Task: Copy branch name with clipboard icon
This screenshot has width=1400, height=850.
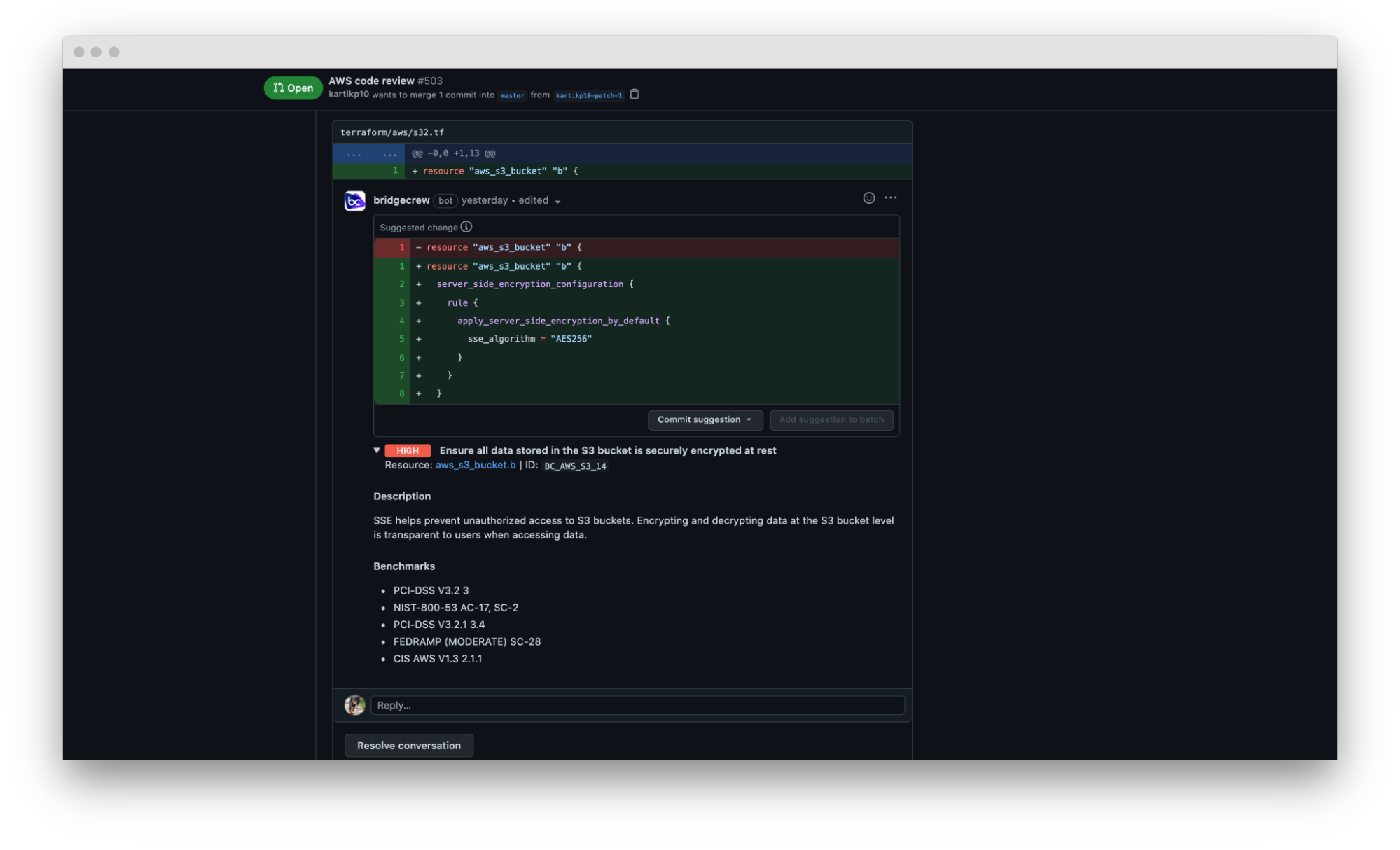Action: coord(635,94)
